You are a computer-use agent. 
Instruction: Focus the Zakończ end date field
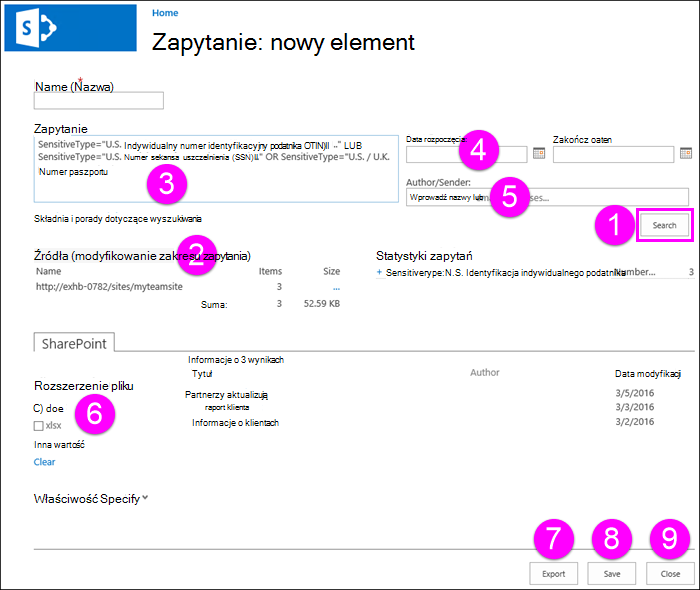point(613,154)
